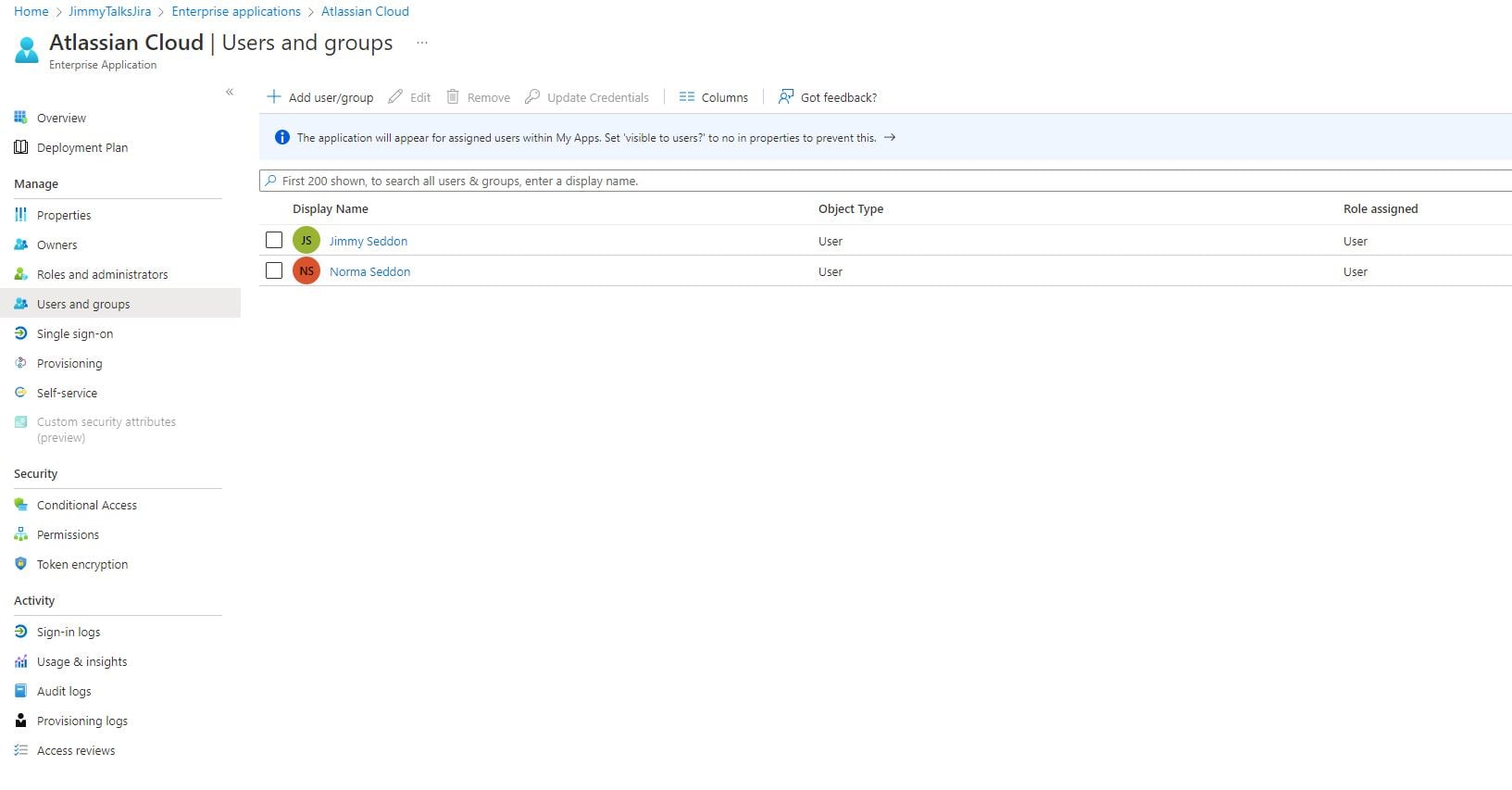
Task: Click the Access reviews checklist icon
Action: click(x=20, y=750)
